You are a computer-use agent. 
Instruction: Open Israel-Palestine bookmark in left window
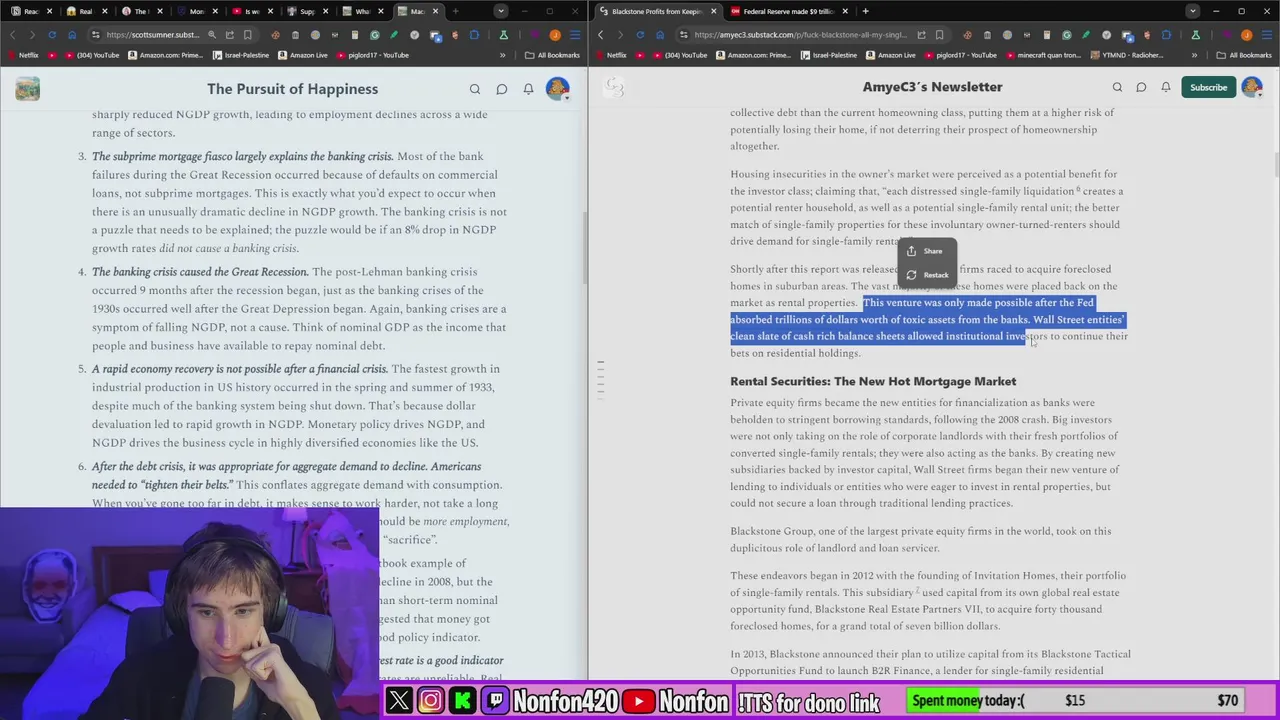(243, 55)
